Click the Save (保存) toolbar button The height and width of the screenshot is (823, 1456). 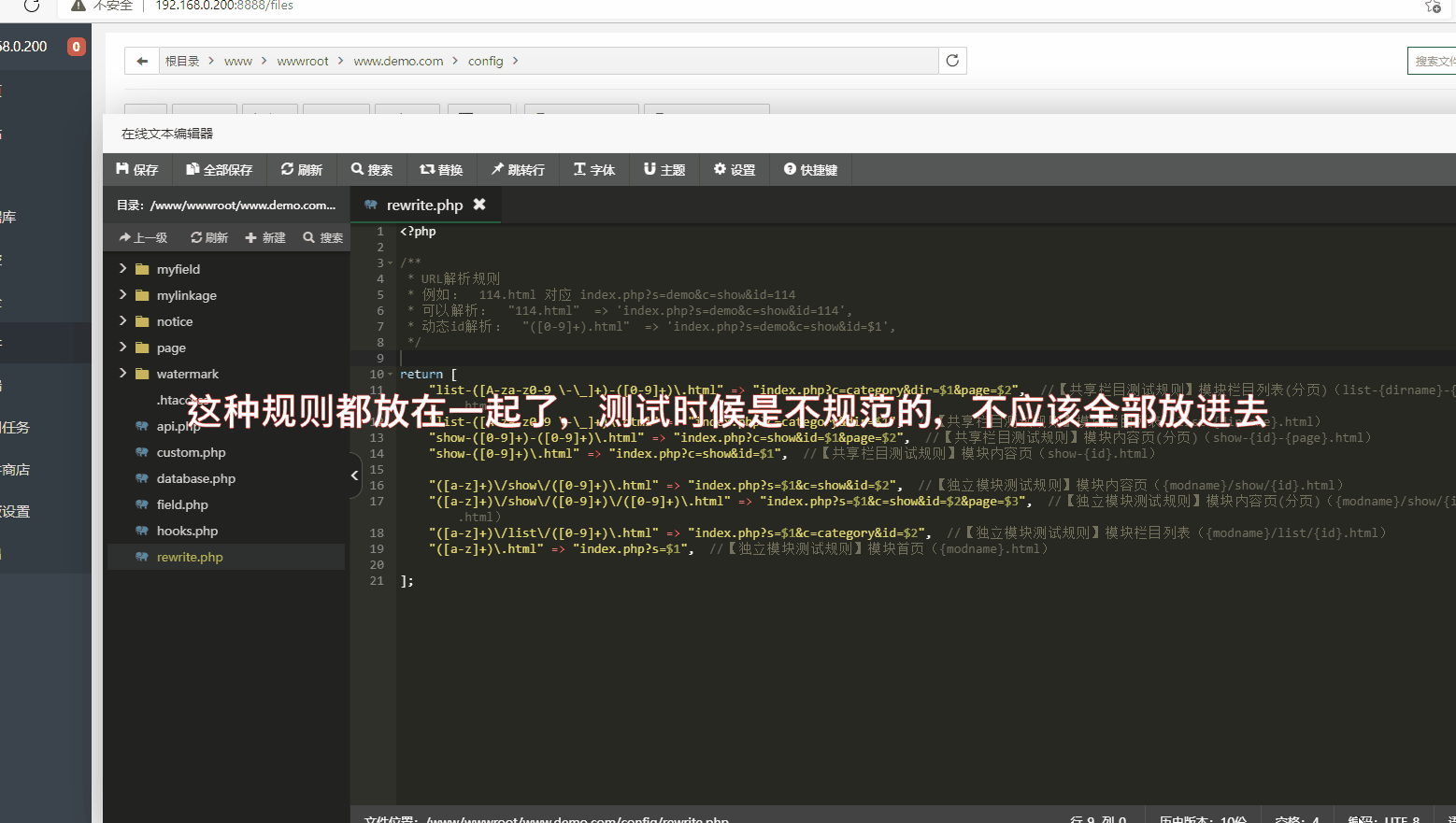[136, 169]
